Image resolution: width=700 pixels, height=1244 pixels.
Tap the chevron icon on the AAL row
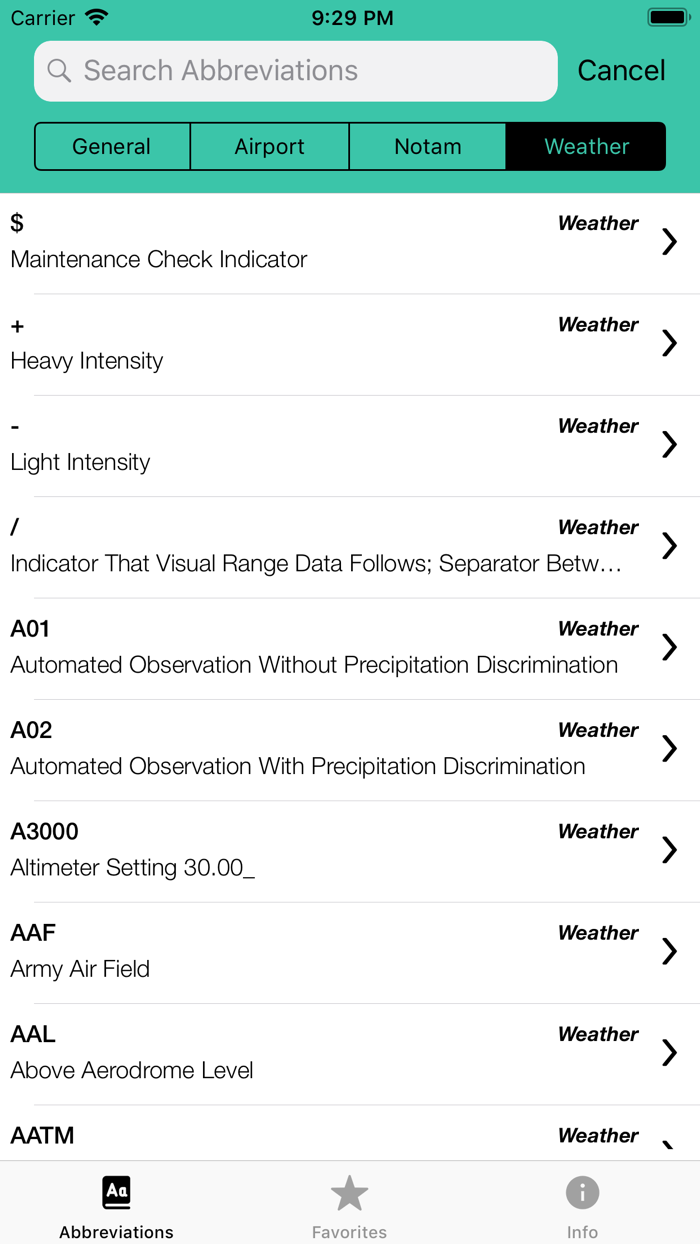click(669, 1052)
